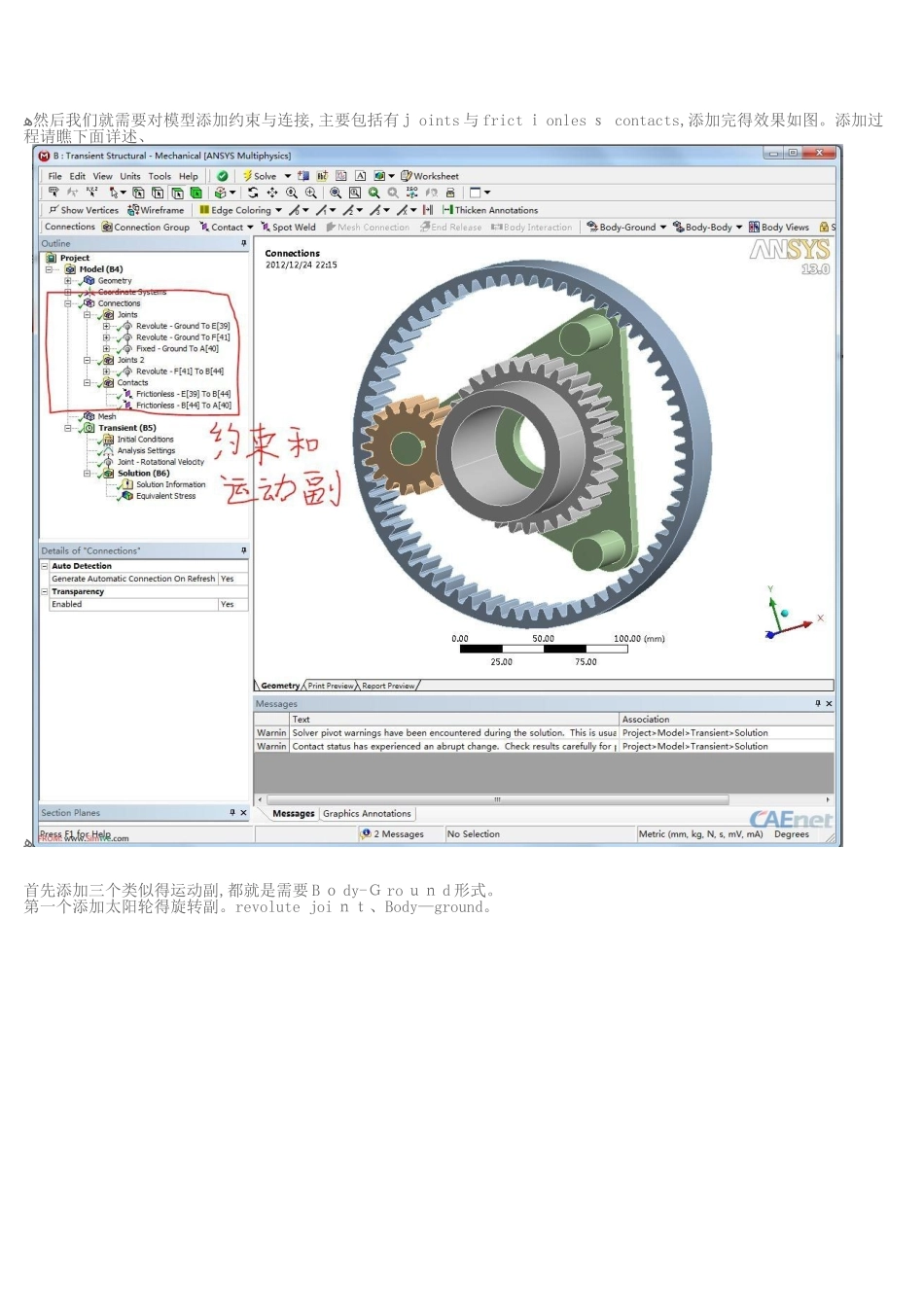Click the Generate Automatic Connection Yes value
924x1307 pixels.
pyautogui.click(x=233, y=579)
